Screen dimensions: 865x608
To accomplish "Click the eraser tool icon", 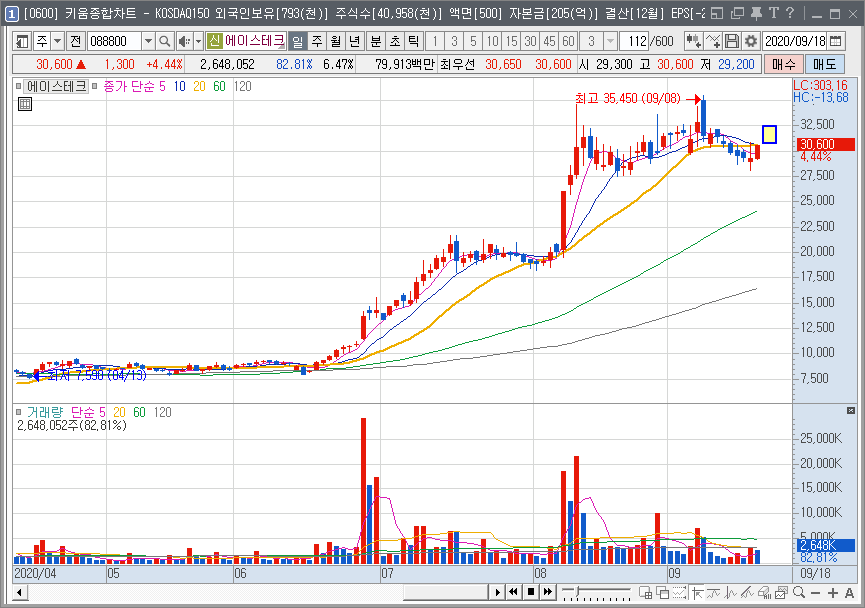I will click(x=765, y=593).
